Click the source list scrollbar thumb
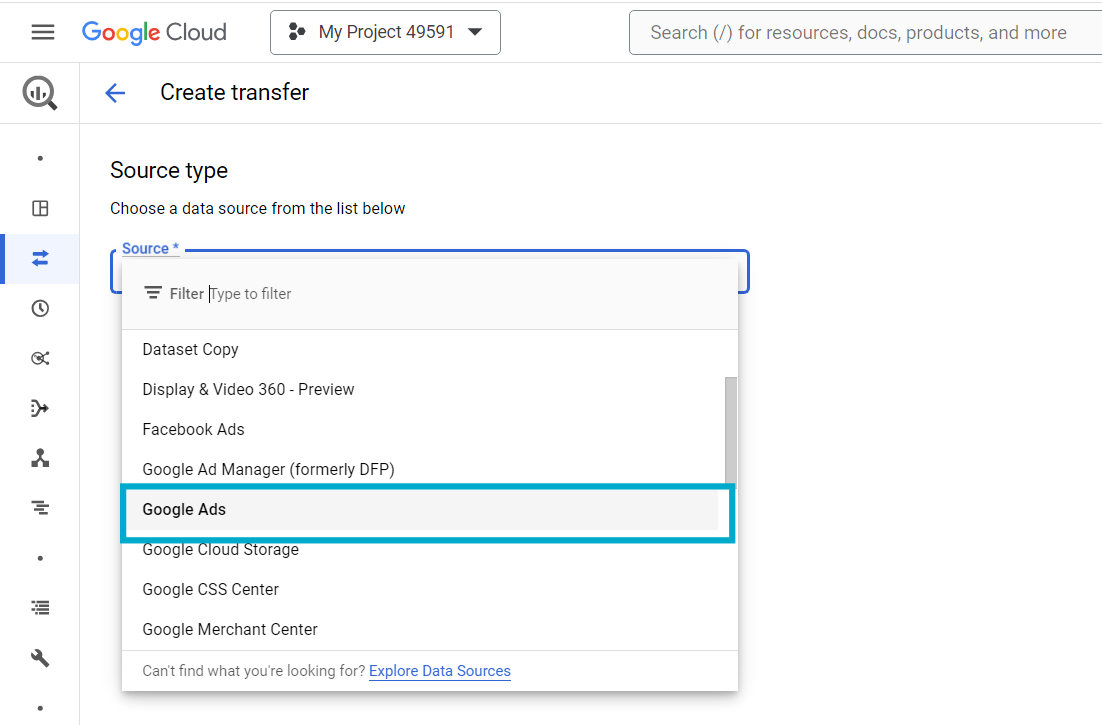 click(x=731, y=431)
